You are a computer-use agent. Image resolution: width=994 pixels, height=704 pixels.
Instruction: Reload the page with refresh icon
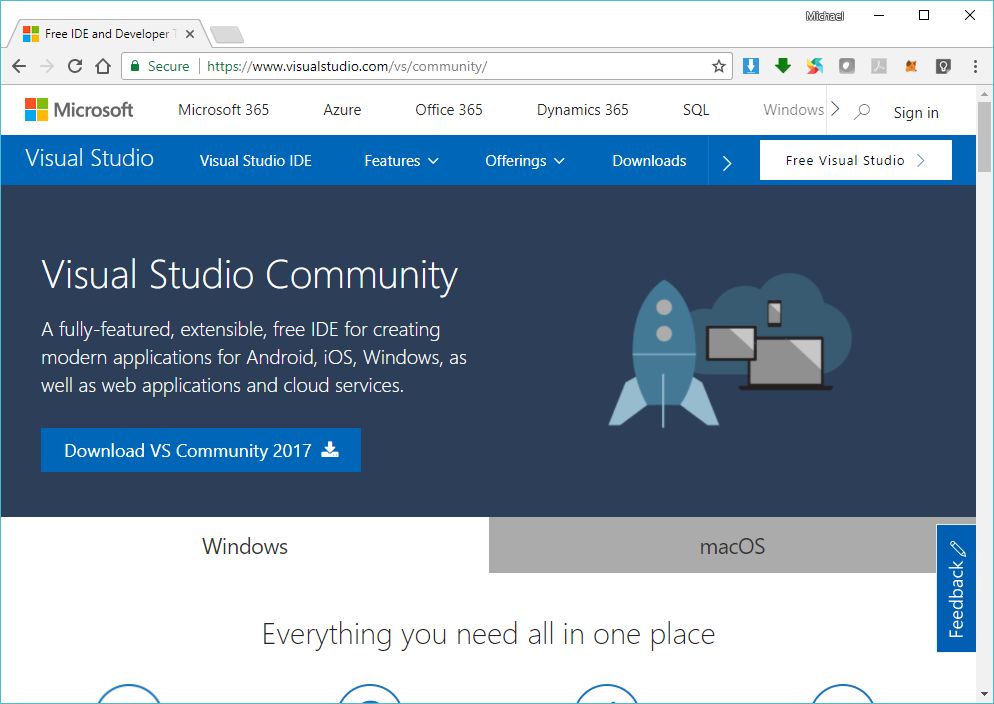[x=75, y=66]
